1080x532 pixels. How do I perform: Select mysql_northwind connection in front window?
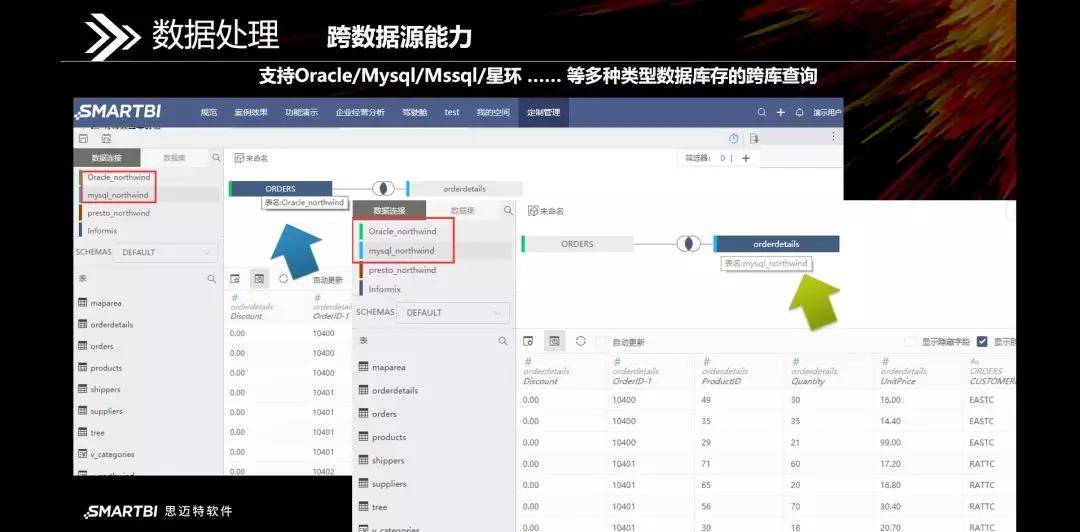[402, 251]
